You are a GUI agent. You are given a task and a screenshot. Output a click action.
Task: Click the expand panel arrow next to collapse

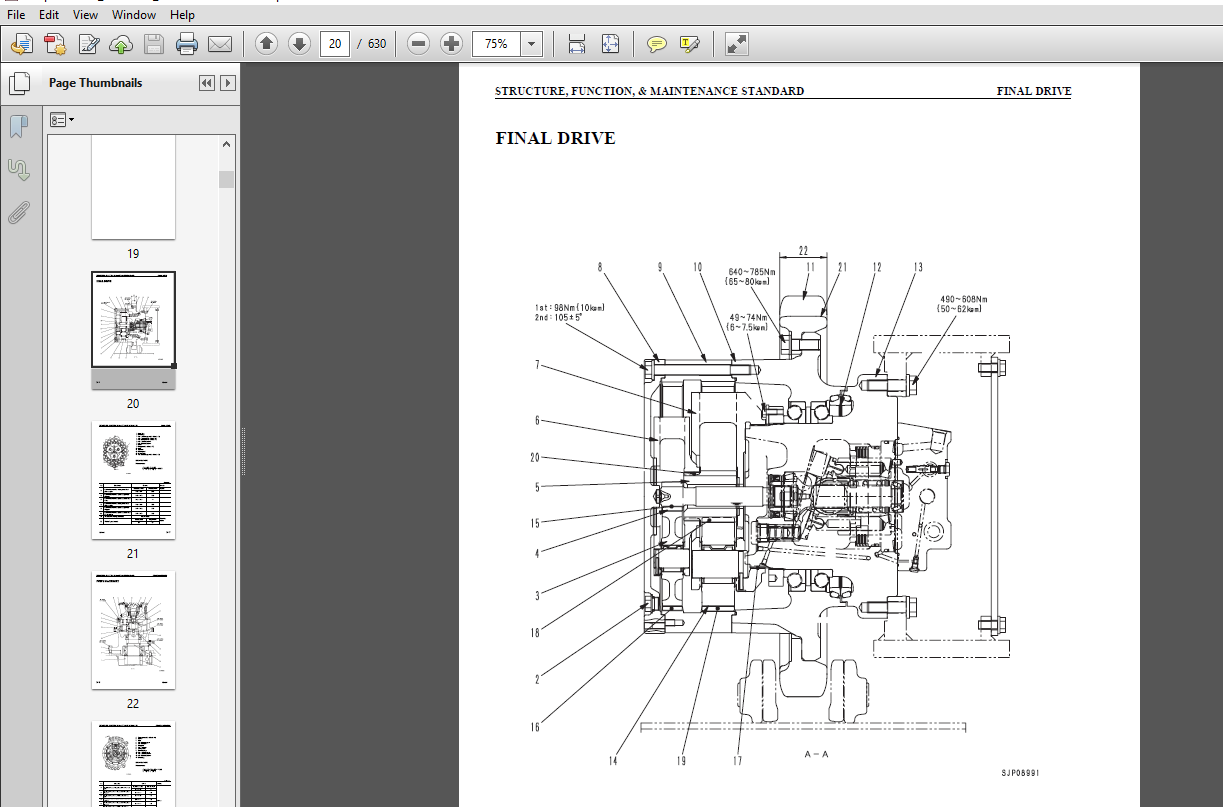[228, 83]
